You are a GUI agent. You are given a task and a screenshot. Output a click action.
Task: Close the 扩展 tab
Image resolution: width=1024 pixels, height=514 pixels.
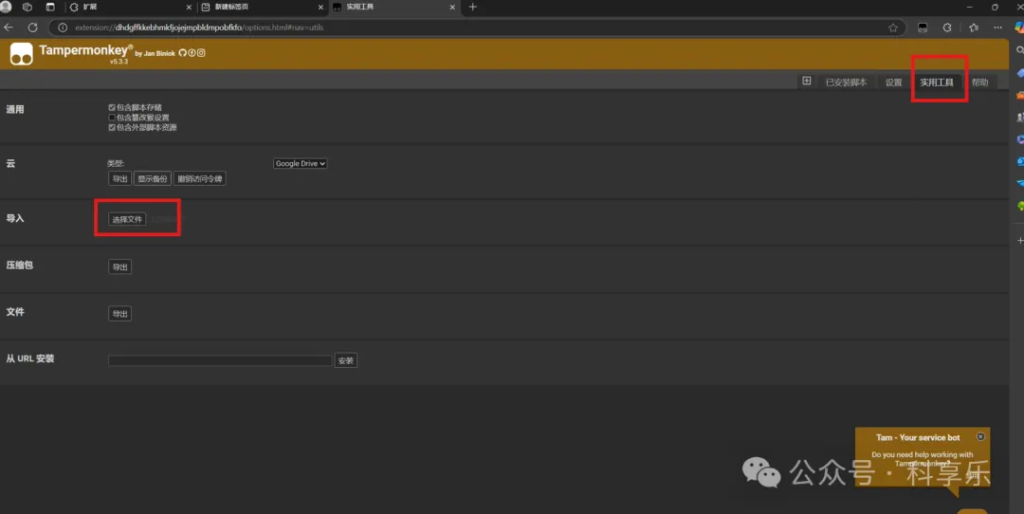(x=189, y=7)
